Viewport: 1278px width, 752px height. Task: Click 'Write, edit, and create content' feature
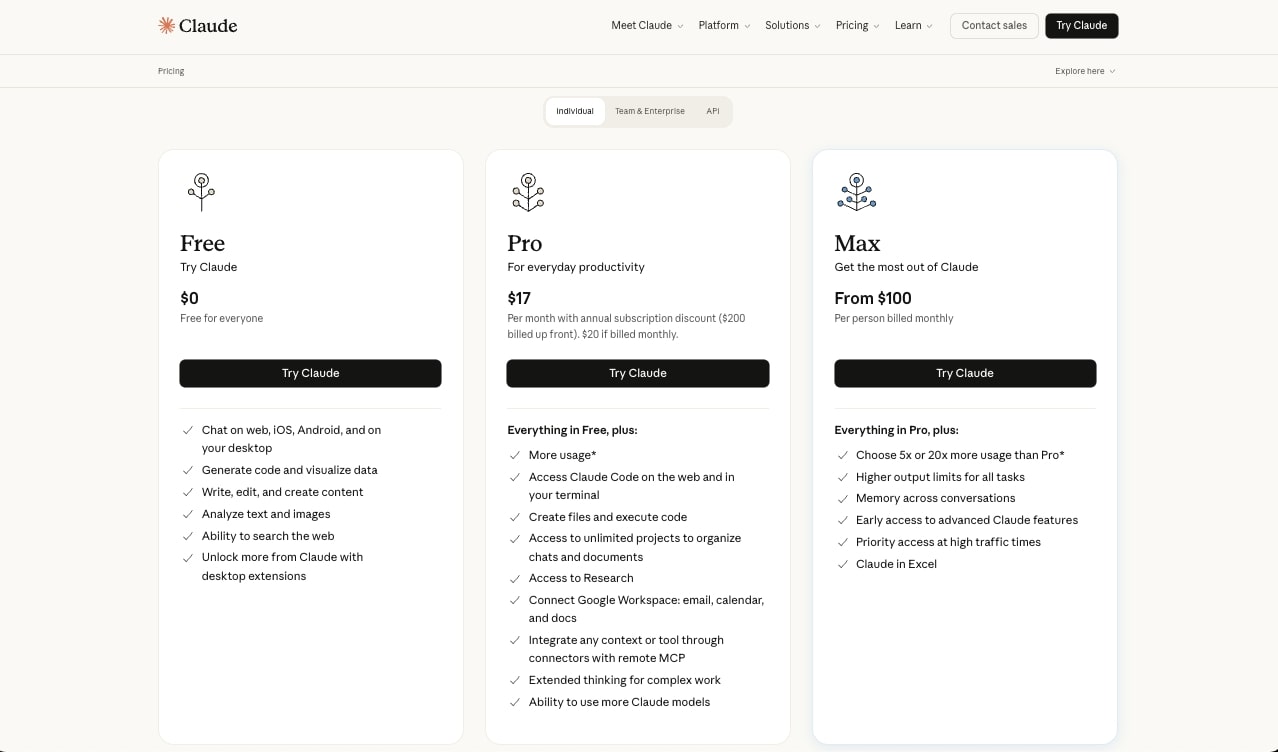(x=282, y=492)
